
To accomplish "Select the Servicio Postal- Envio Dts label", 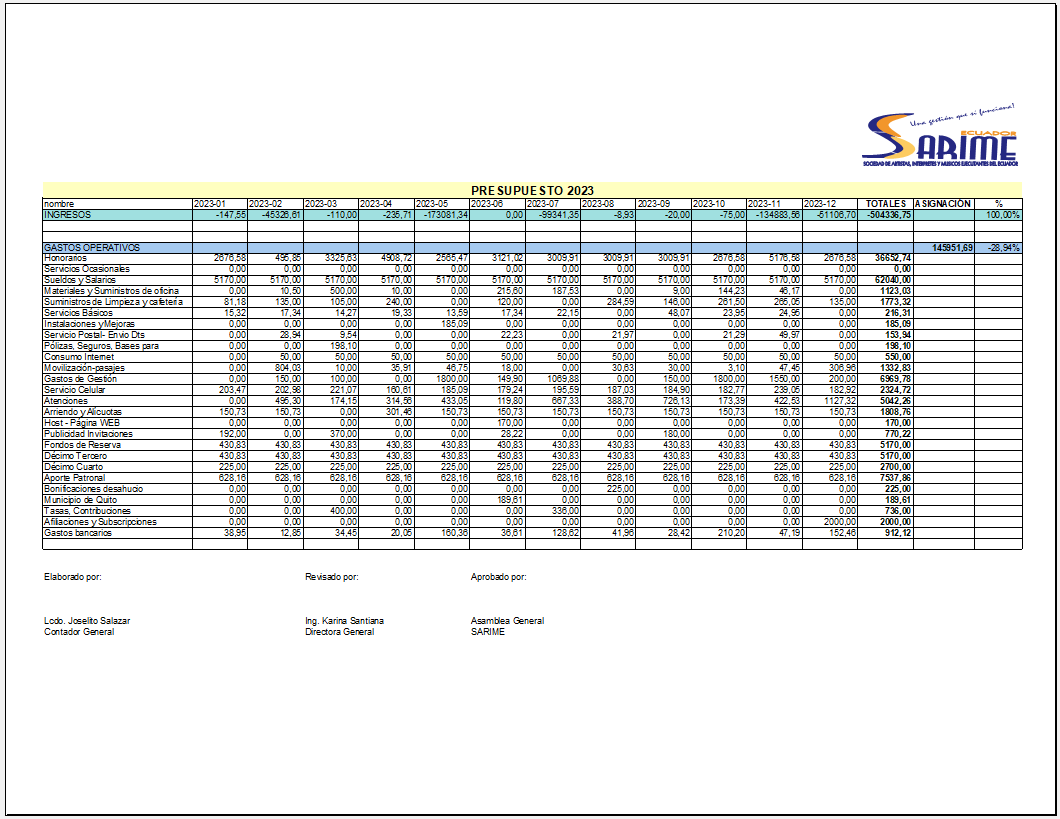I will pyautogui.click(x=94, y=335).
